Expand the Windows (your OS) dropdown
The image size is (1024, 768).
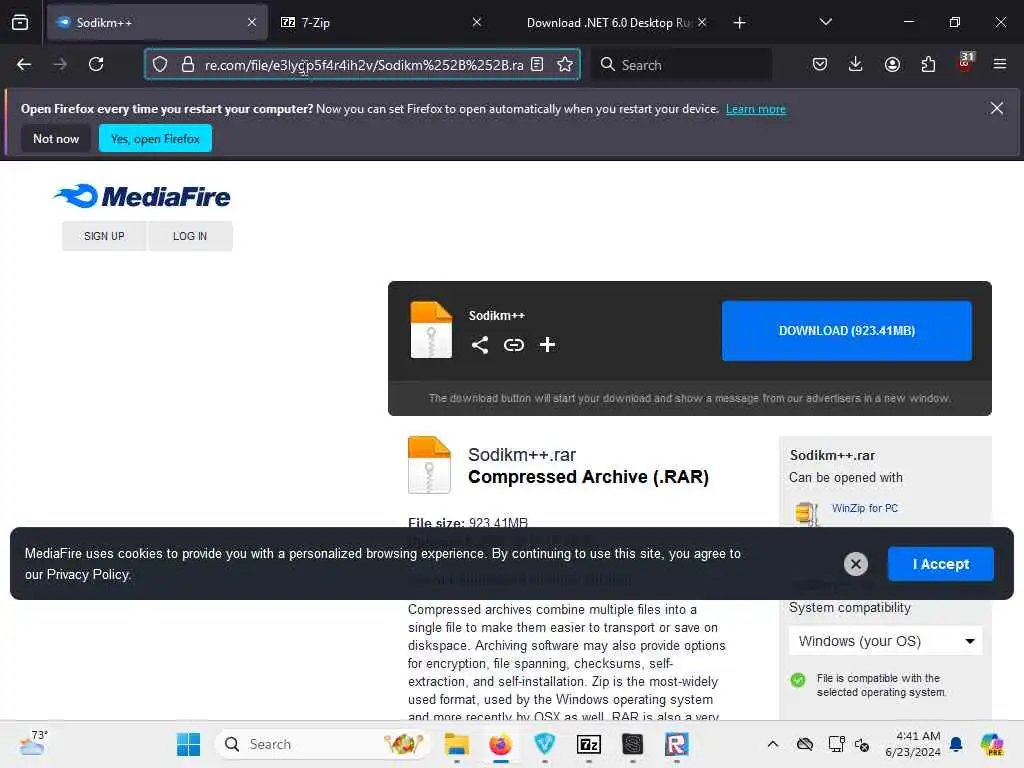pyautogui.click(x=886, y=641)
